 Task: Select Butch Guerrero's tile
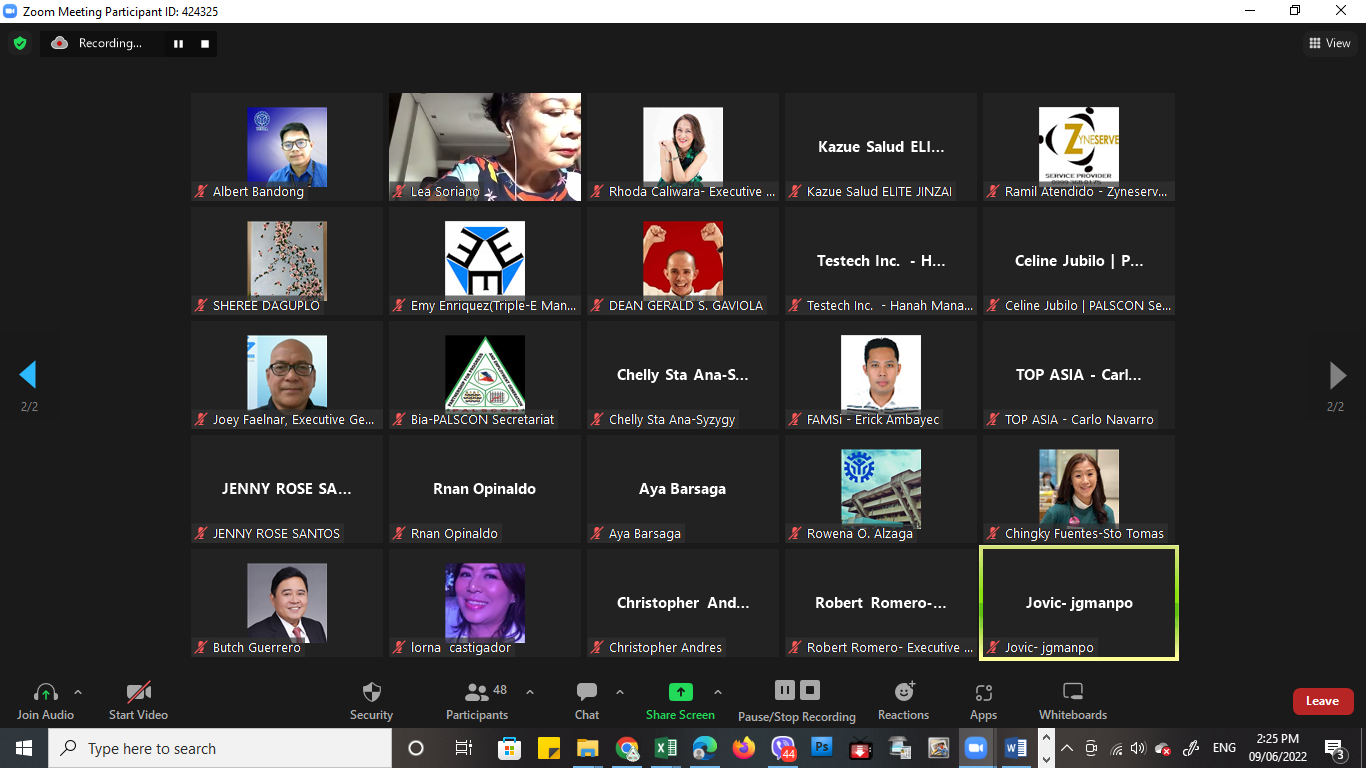(287, 603)
